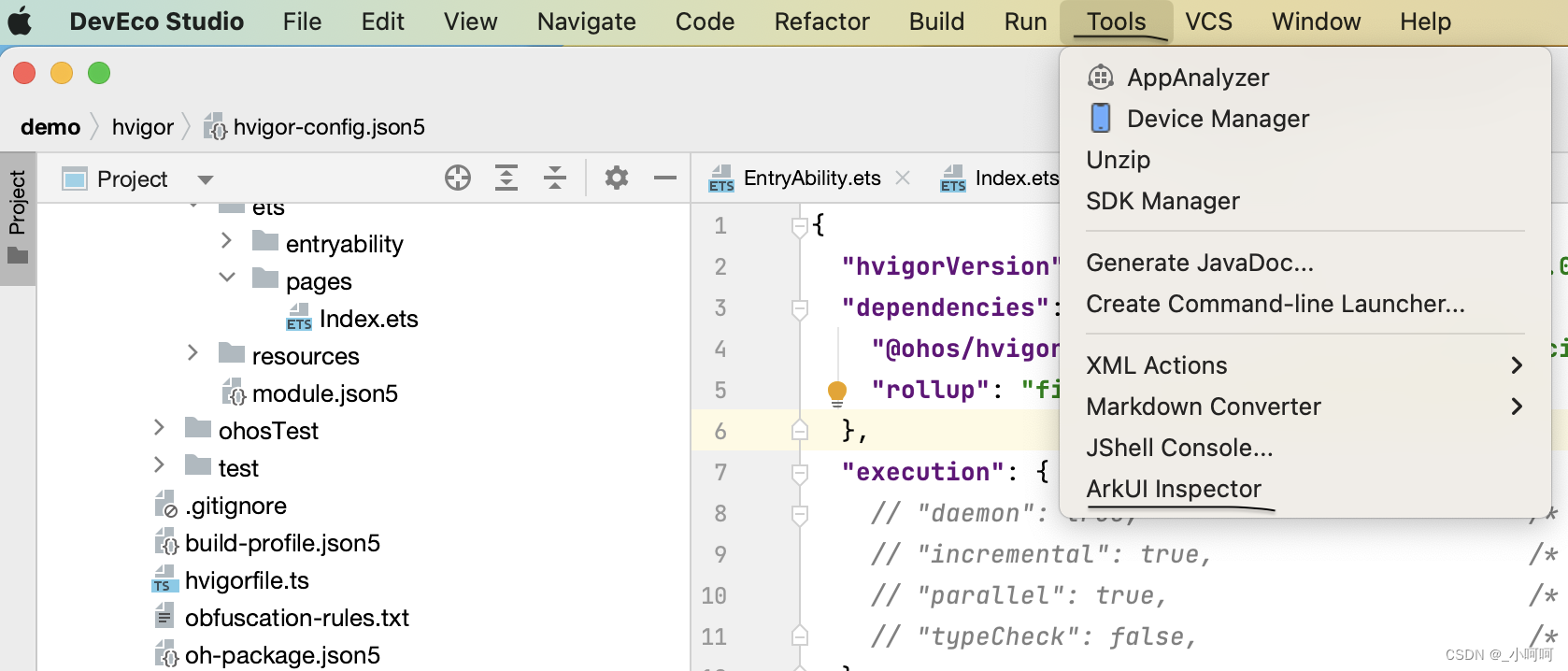
Task: Switch to Index.ets editor tab
Action: tap(1000, 178)
